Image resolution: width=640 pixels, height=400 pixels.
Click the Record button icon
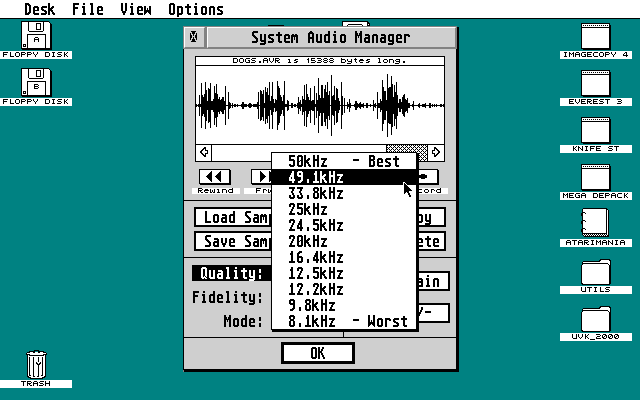click(428, 177)
